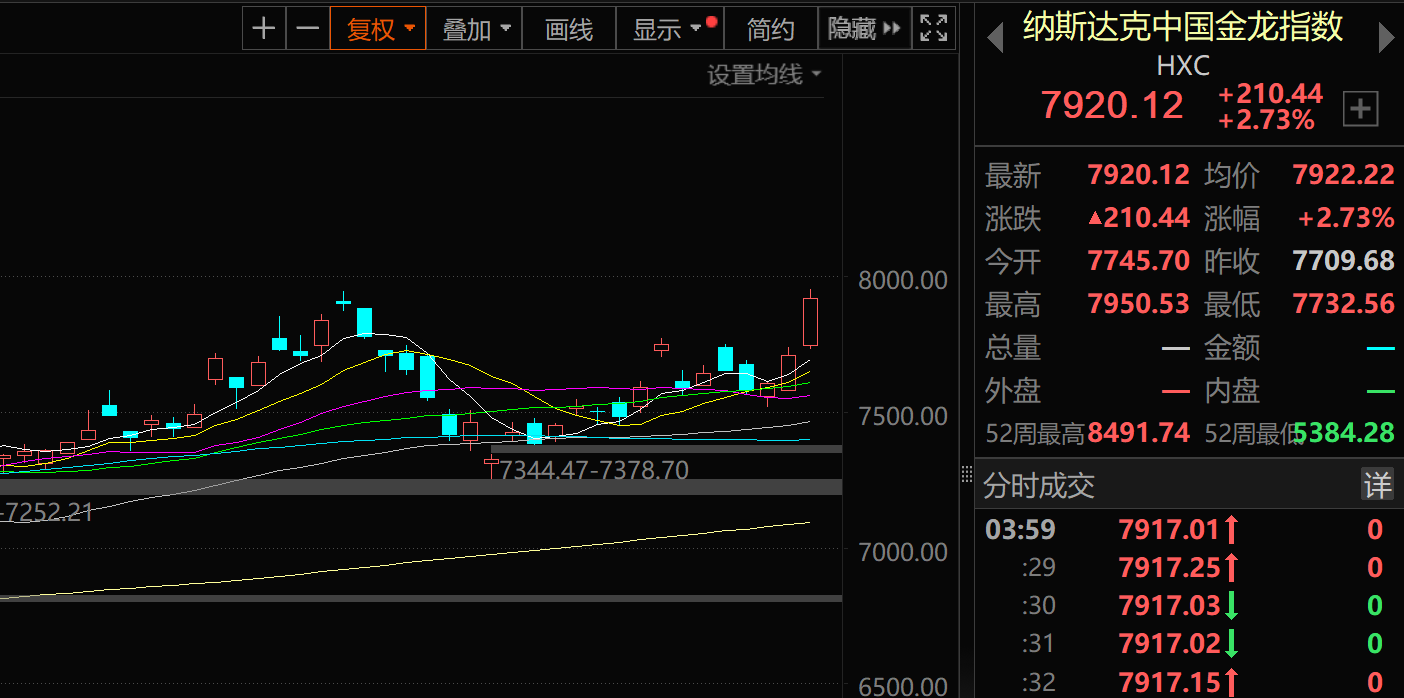Toggle fullscreen chart view icon
1404x698 pixels.
tap(933, 28)
